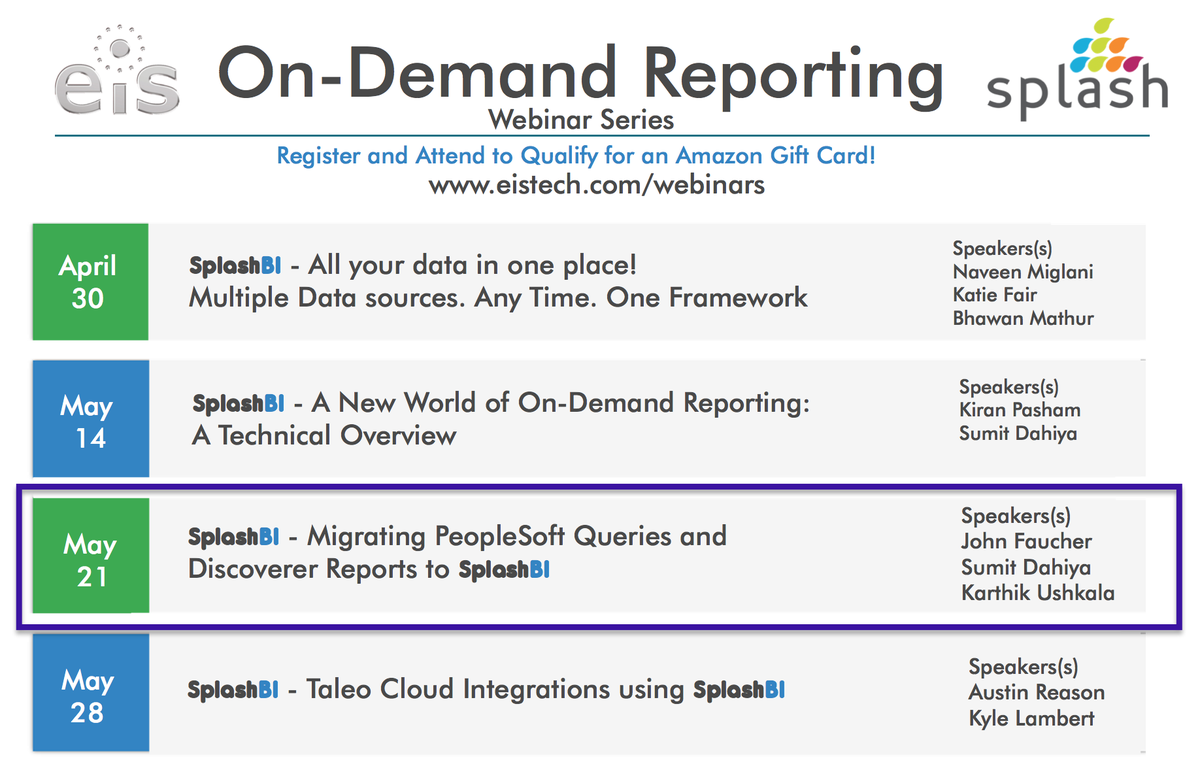Select 'A New World of On-Demand Reporting' title
Image resolution: width=1200 pixels, height=770 pixels.
[x=560, y=403]
